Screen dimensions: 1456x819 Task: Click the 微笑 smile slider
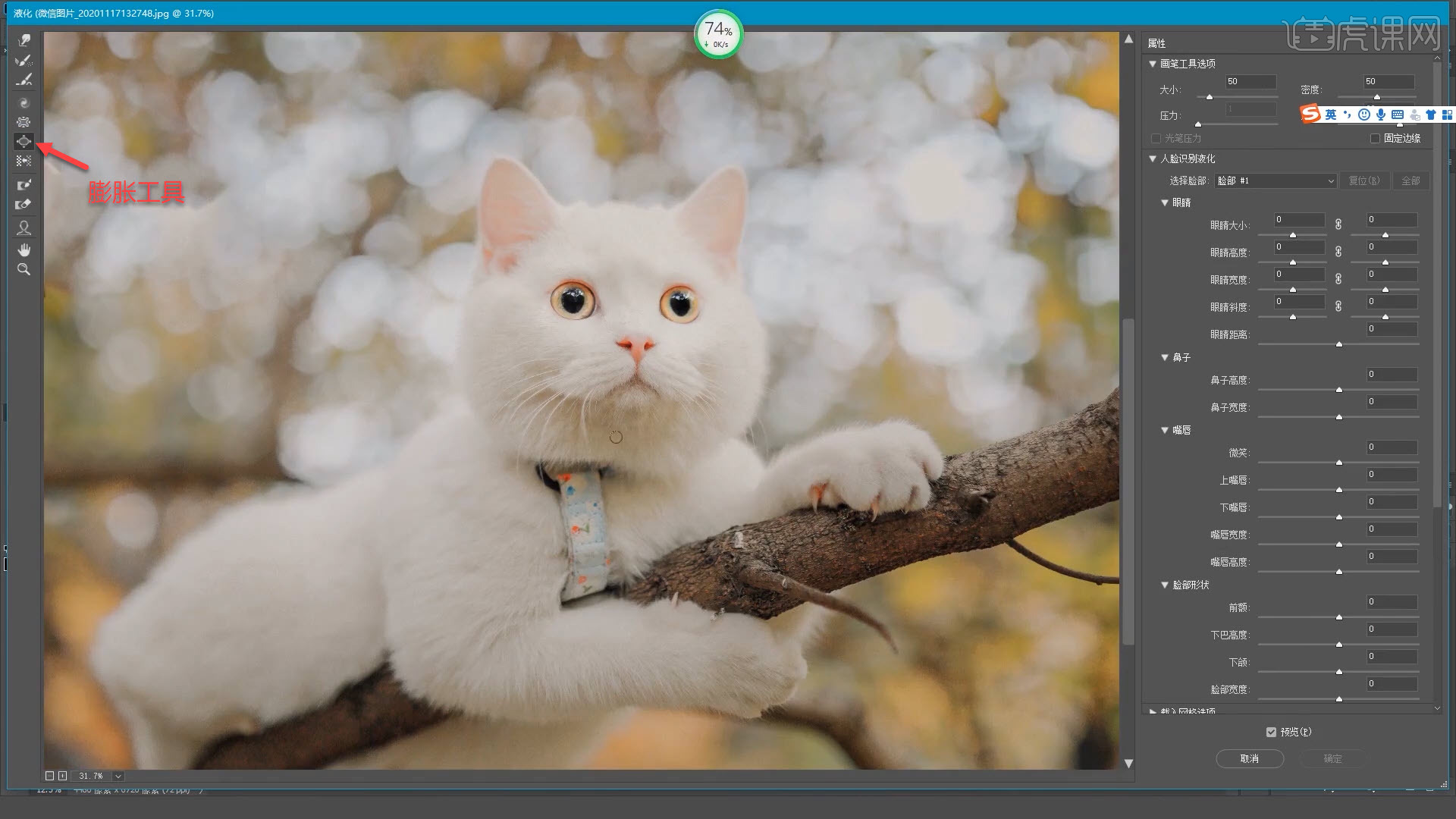pos(1338,462)
